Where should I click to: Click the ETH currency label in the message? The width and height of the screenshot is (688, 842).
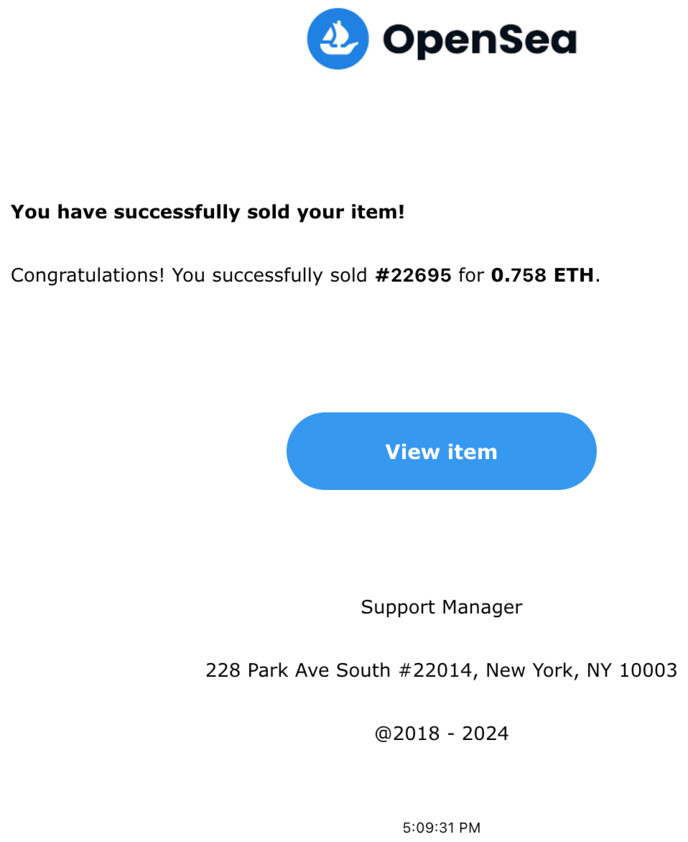pos(574,275)
